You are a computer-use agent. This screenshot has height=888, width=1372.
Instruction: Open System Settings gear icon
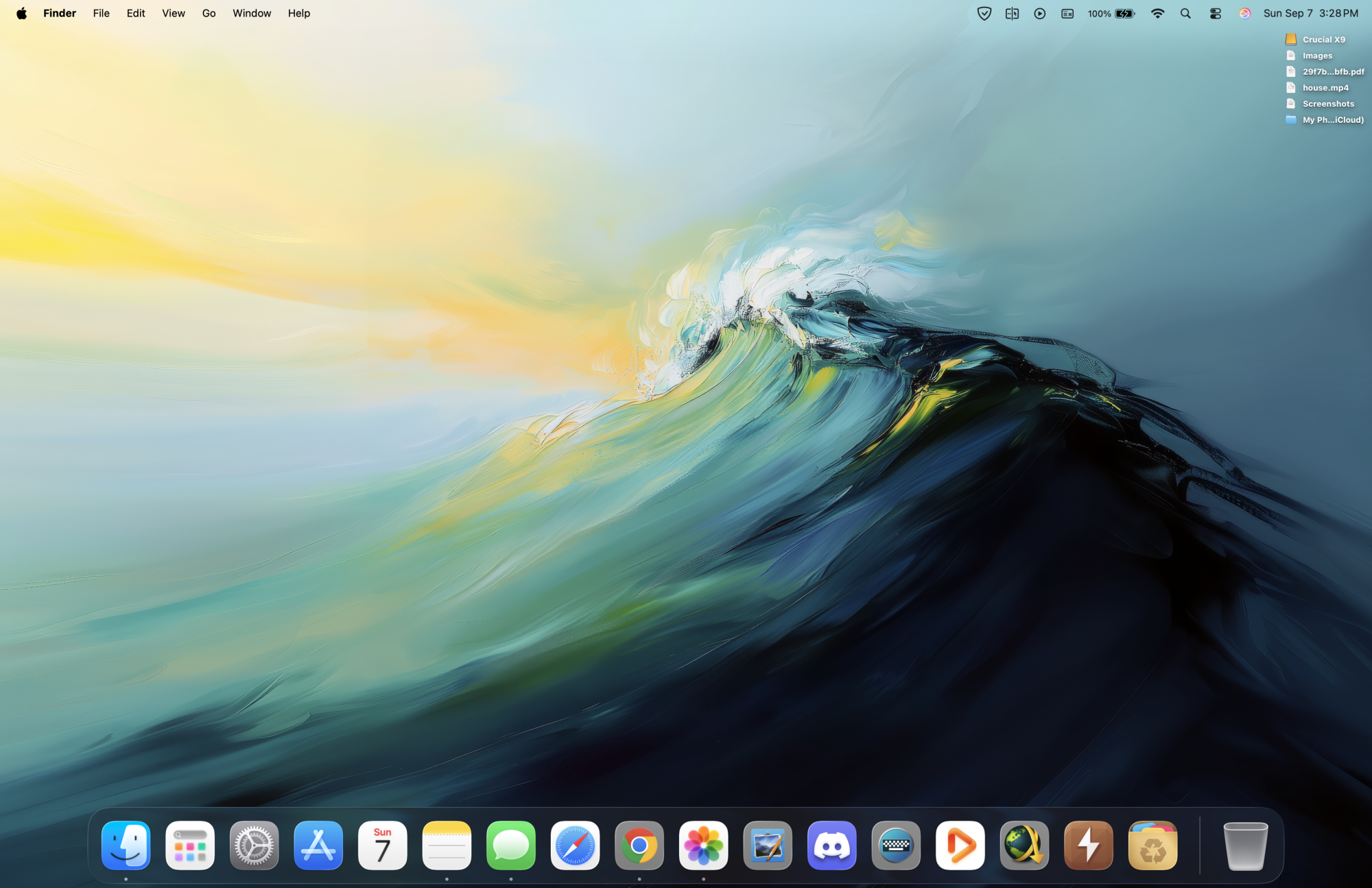point(254,845)
